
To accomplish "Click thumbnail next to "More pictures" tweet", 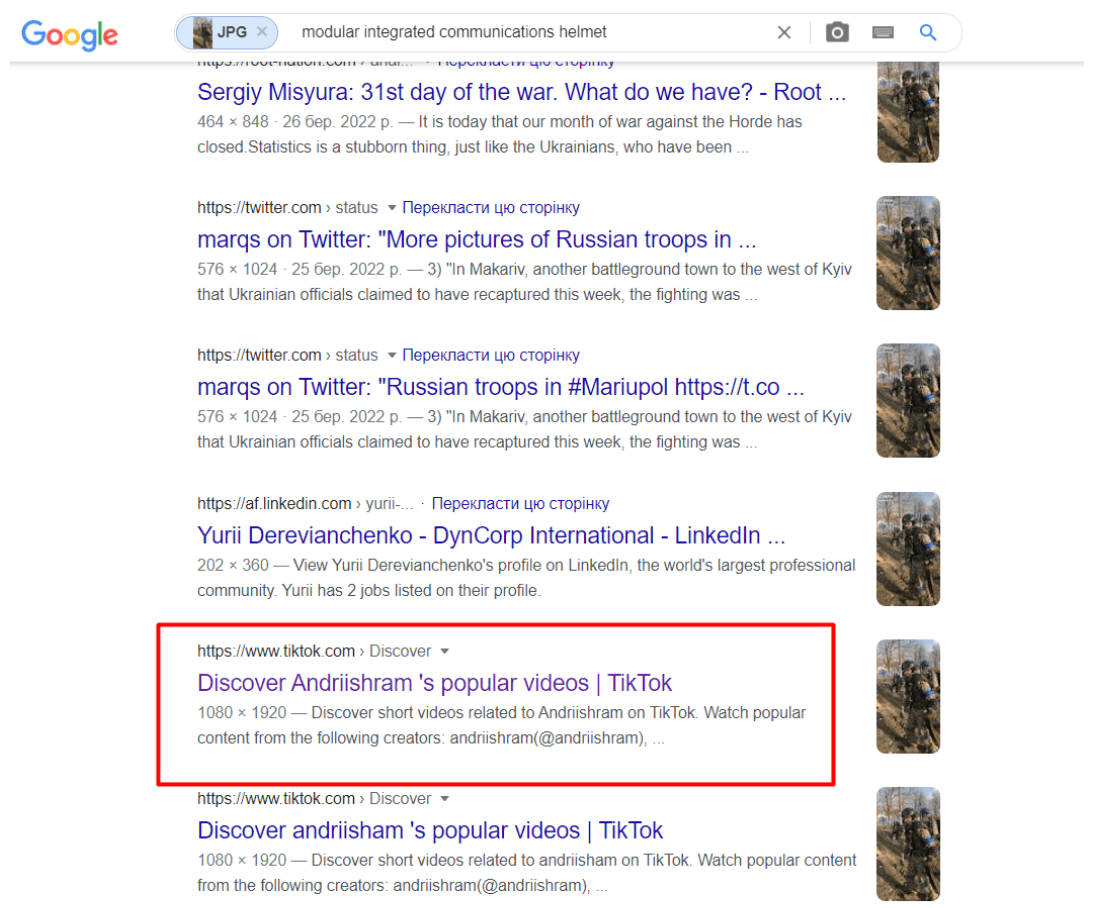I will [908, 253].
